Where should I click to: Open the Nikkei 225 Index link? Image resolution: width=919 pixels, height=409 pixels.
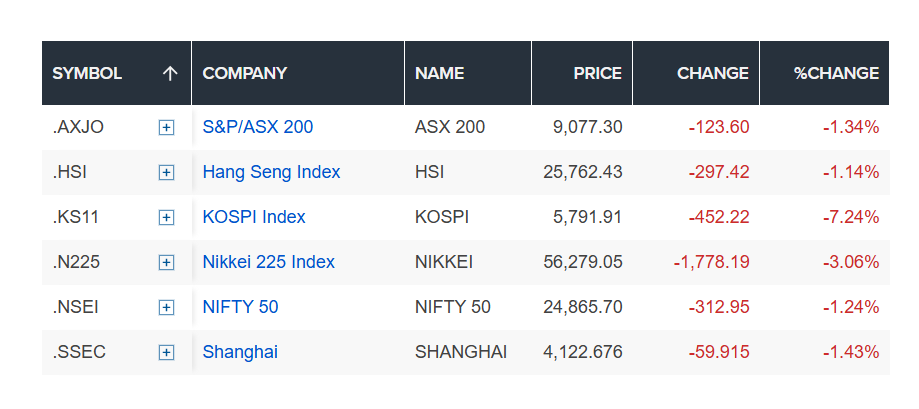(269, 262)
